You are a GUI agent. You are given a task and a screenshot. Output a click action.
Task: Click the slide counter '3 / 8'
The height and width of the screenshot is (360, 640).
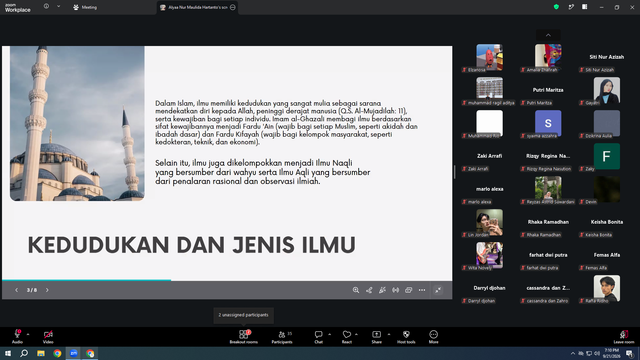pos(32,290)
